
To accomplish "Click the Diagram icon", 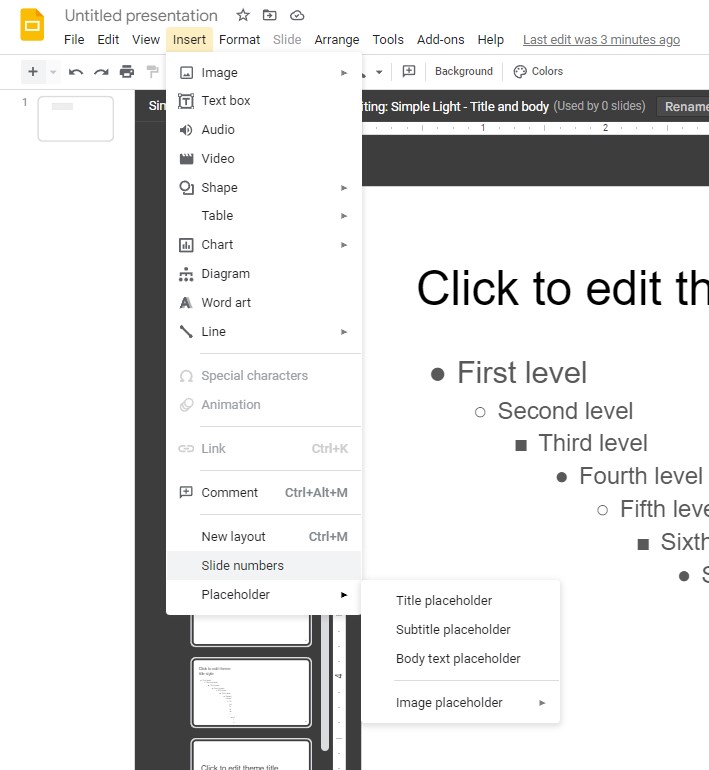I will 186,274.
